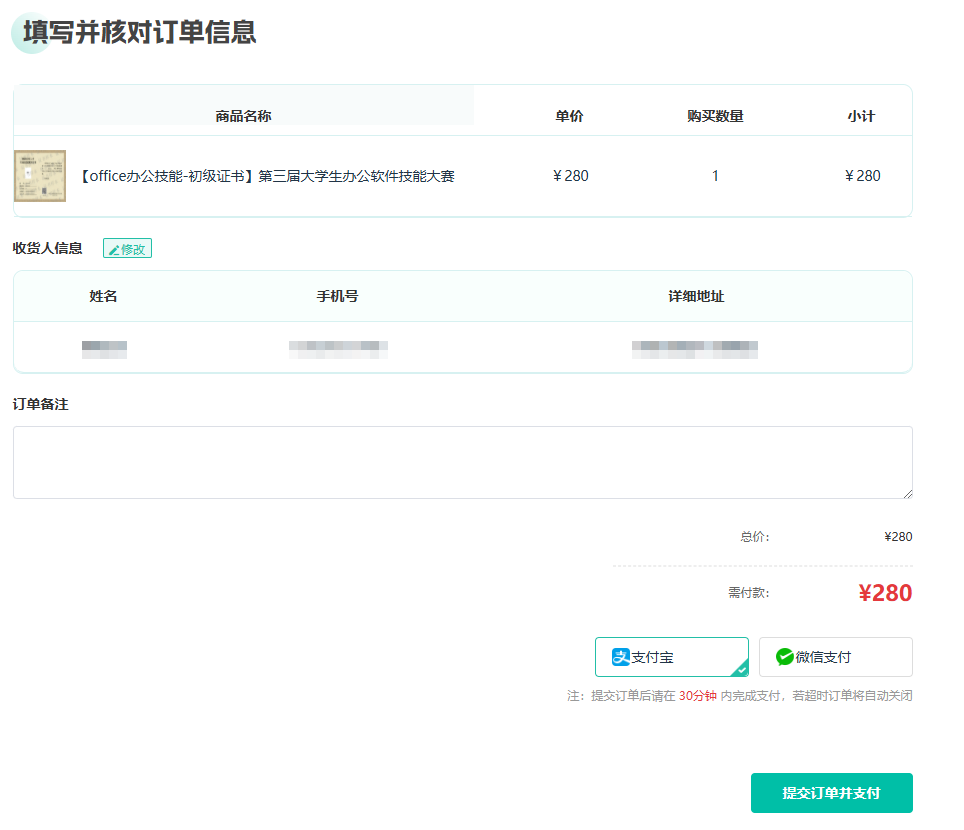Select 微信支付 as the payment method
Viewport: 964px width, 830px height.
(x=835, y=657)
